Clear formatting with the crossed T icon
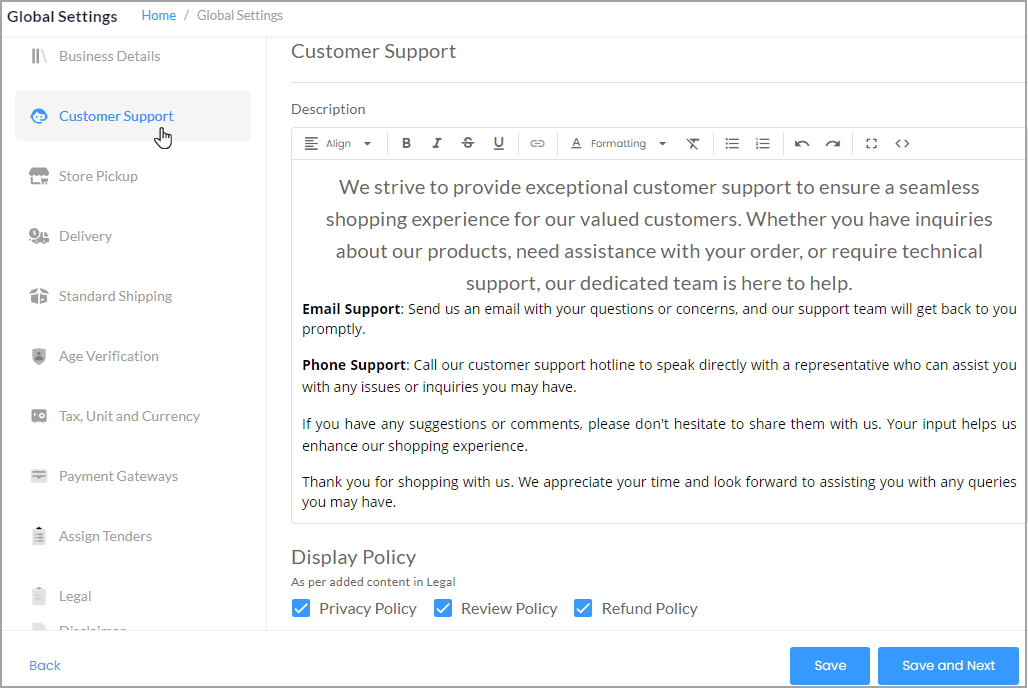This screenshot has width=1028, height=688. pyautogui.click(x=693, y=143)
